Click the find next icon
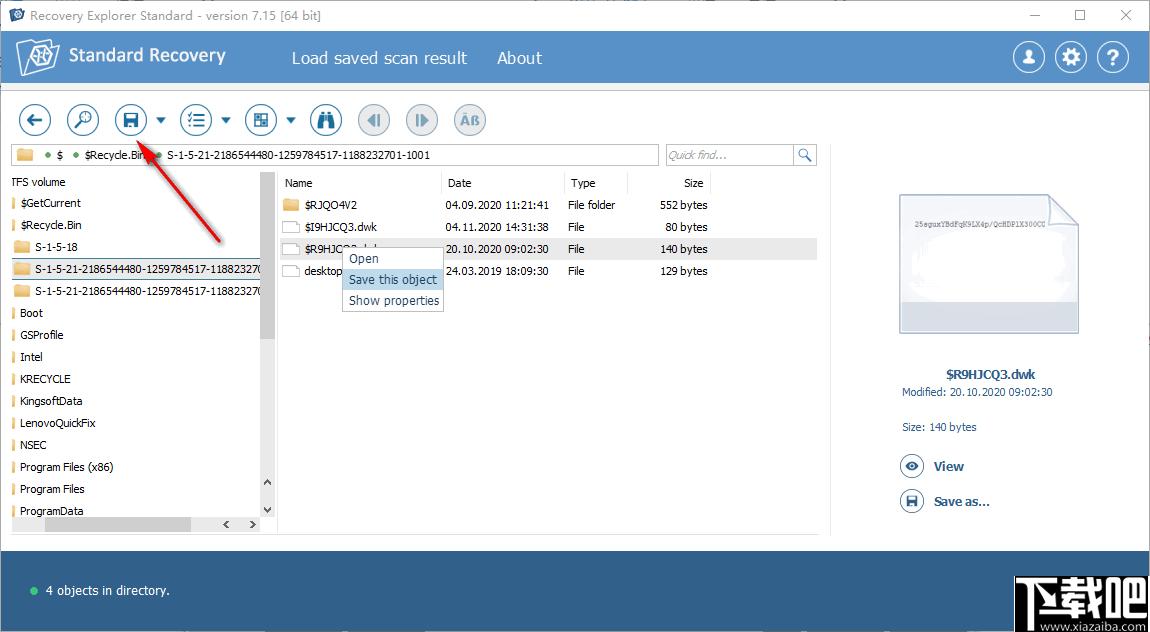 coord(422,120)
